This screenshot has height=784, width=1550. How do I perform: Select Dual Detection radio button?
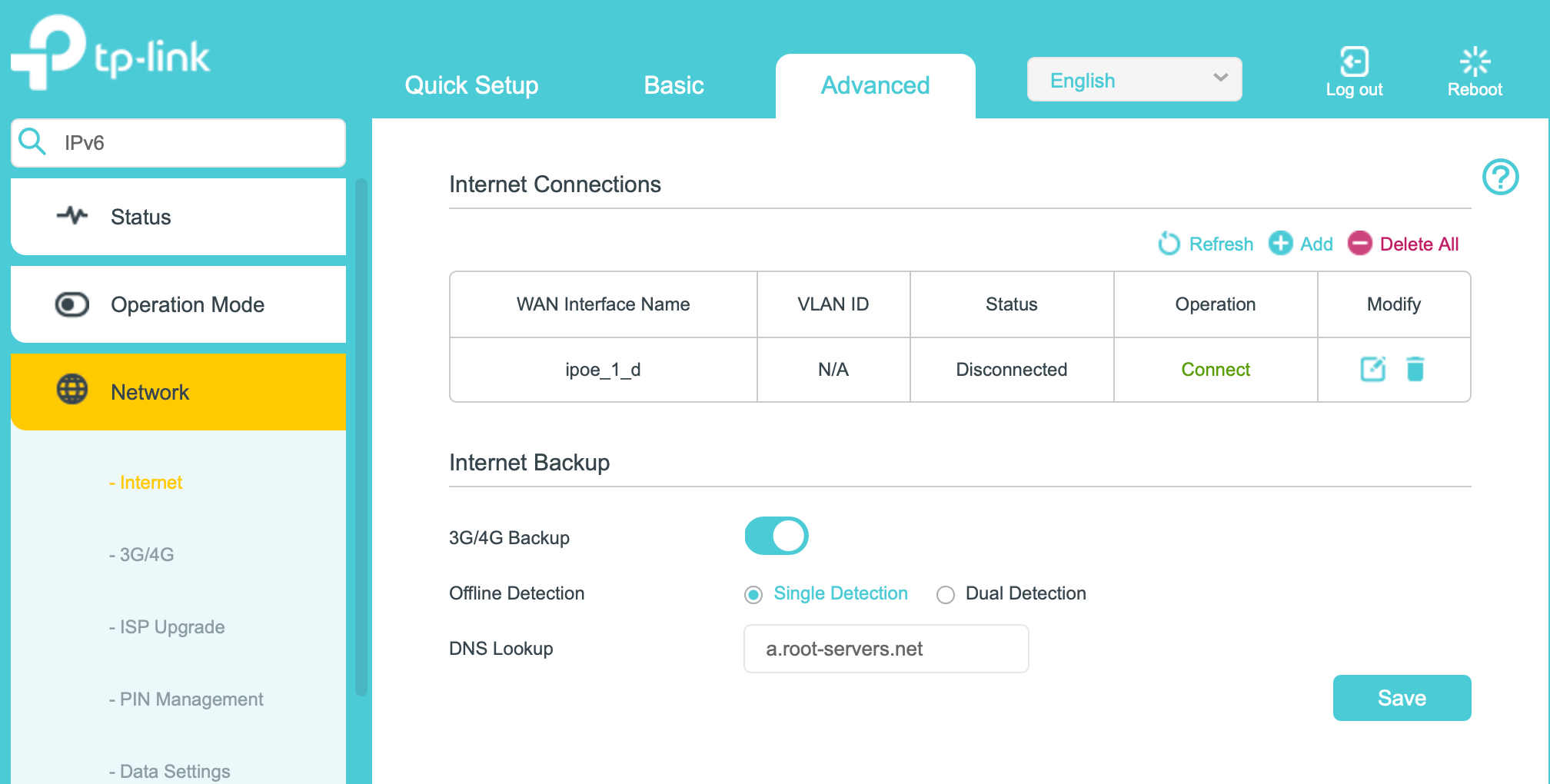click(946, 595)
